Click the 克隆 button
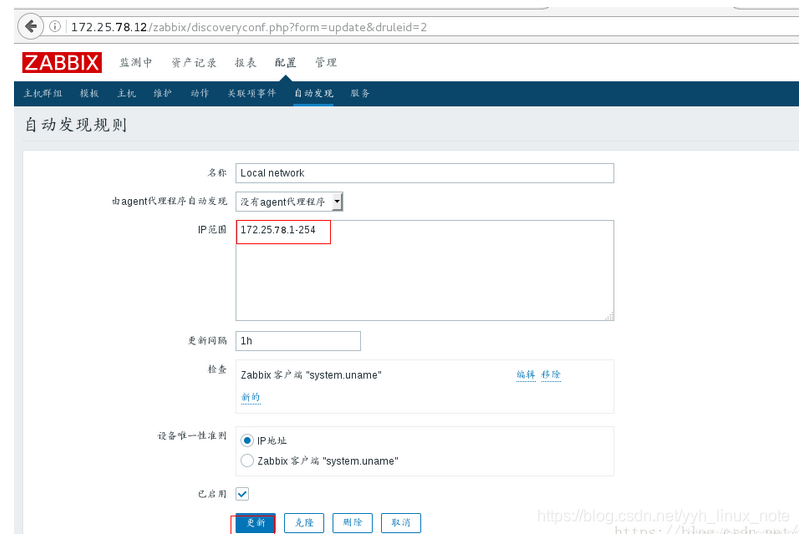Viewport: 799px width, 534px height. pyautogui.click(x=304, y=523)
